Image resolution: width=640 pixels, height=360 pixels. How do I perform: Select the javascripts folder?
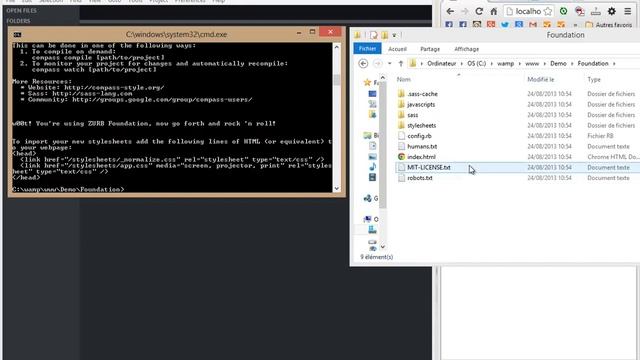click(x=421, y=104)
